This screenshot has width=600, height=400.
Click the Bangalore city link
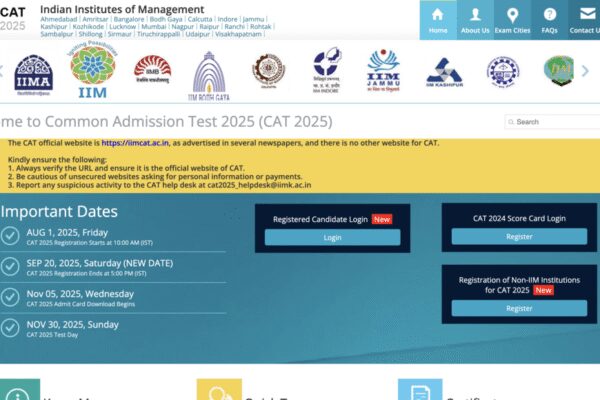129,19
